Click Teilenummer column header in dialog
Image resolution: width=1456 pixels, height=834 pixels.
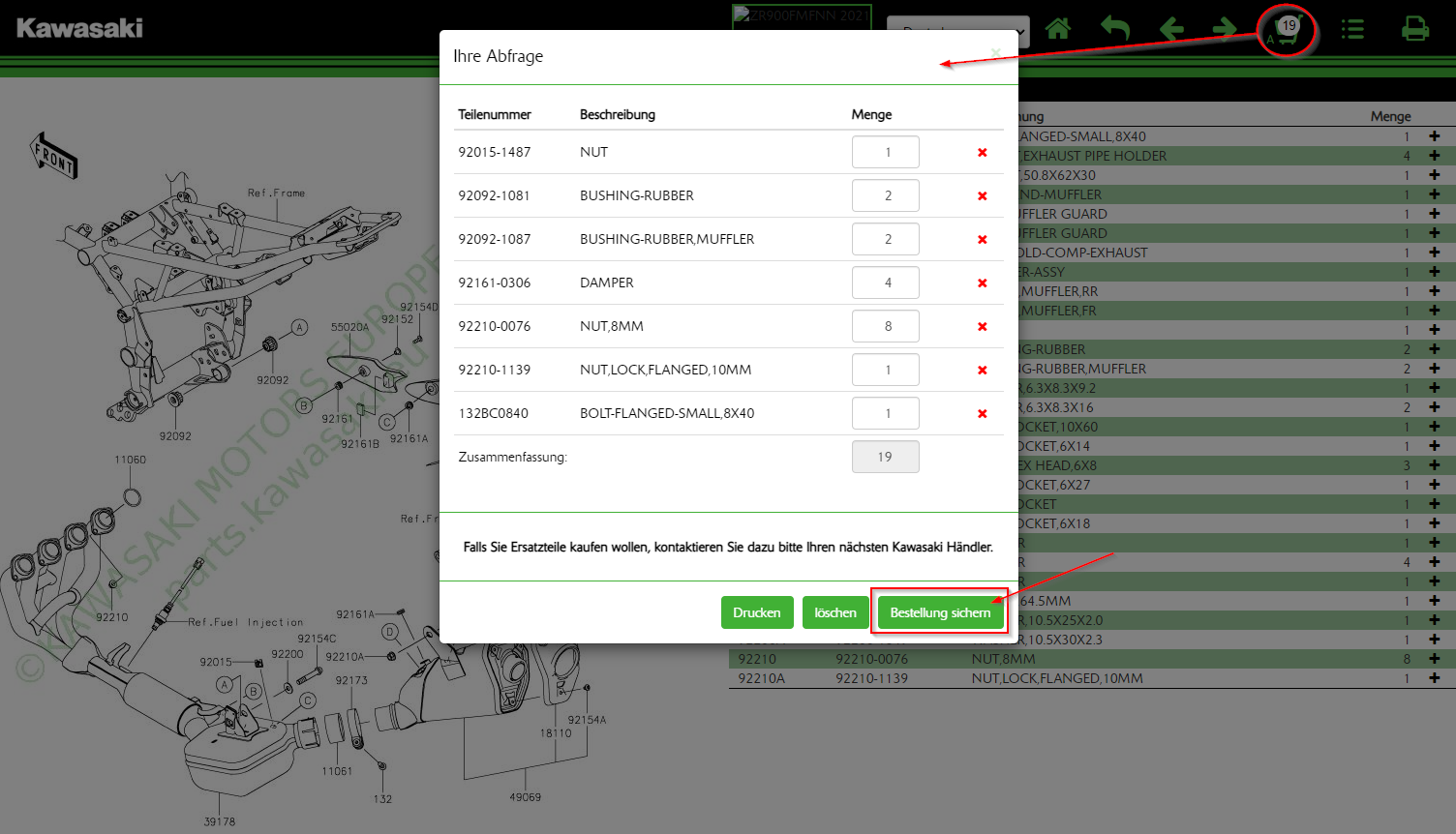[x=495, y=114]
